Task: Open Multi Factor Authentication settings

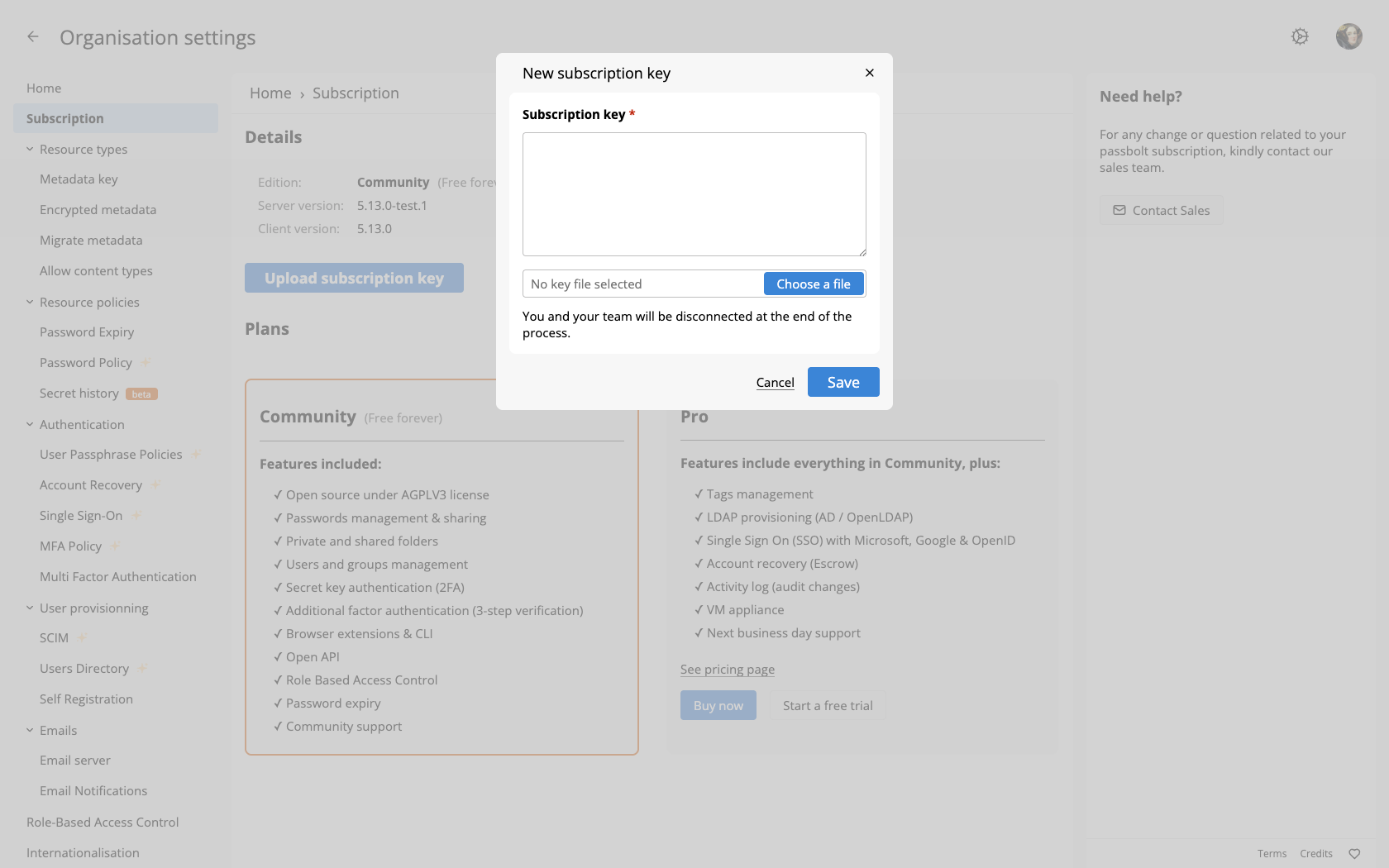Action: coord(118,577)
